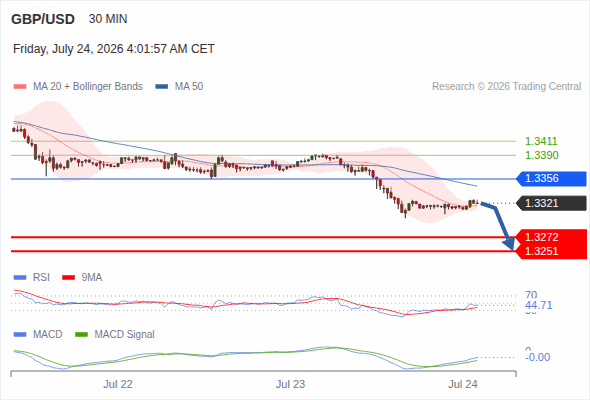This screenshot has width=590, height=400.
Task: Click the GBP/USD pair title
Action: coord(43,19)
